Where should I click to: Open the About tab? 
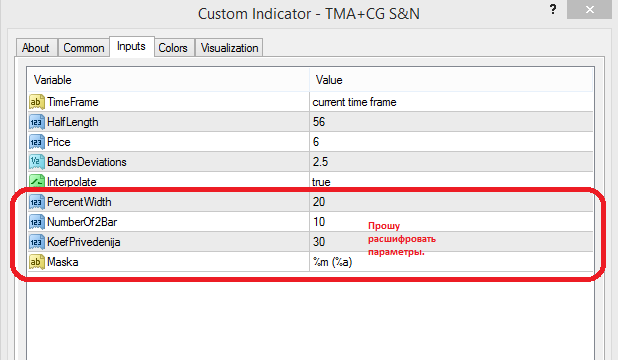point(37,48)
